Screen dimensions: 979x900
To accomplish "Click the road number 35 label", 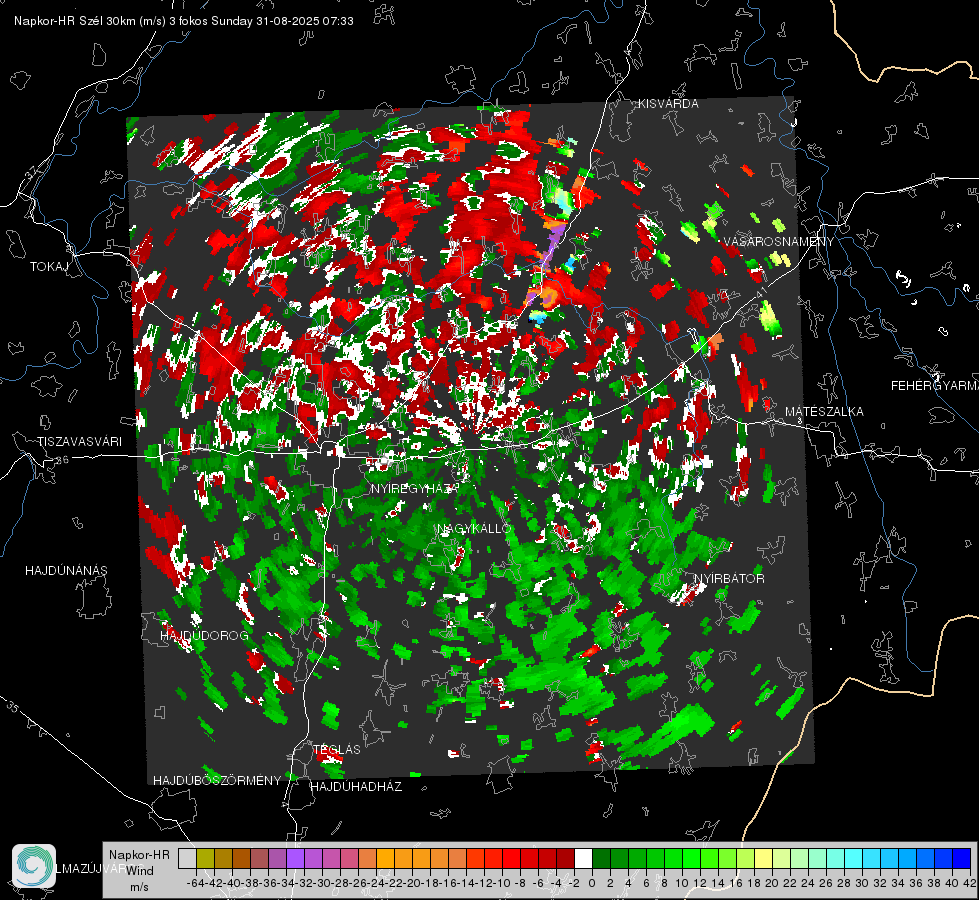I will [x=12, y=706].
